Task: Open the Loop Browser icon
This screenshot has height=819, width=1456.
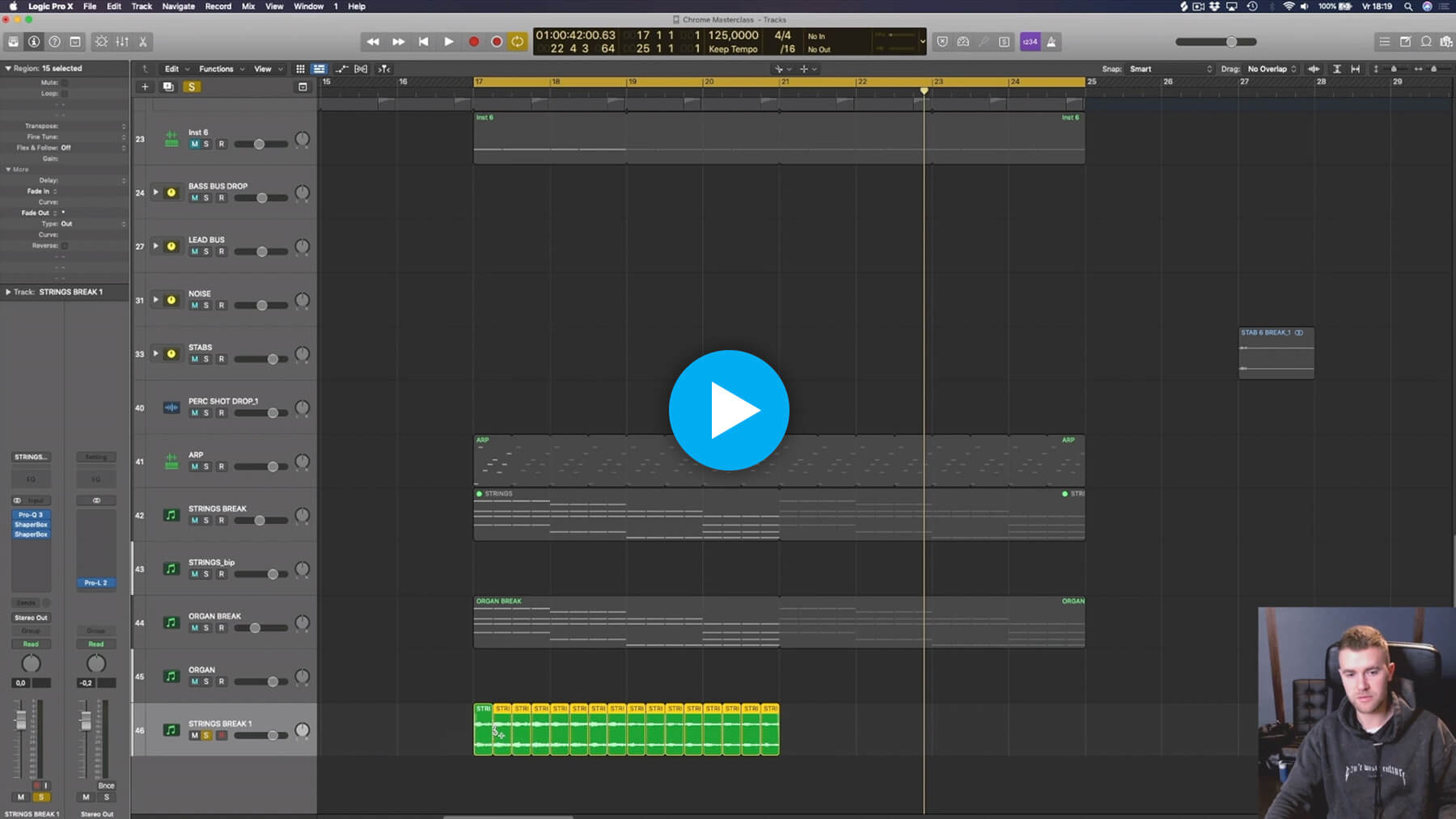Action: tap(1426, 41)
